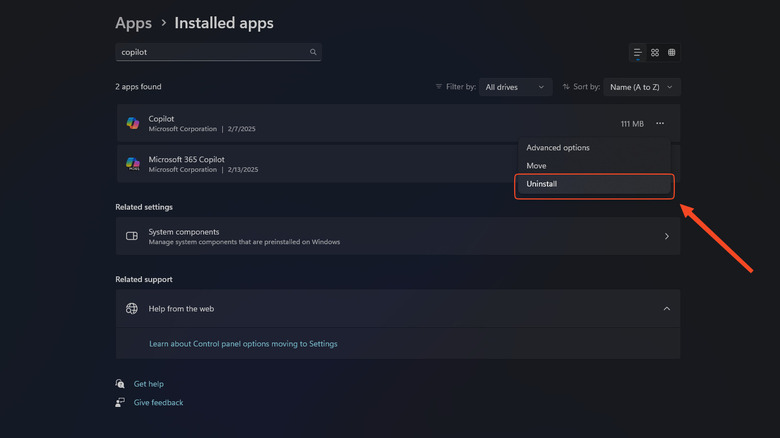Open Learn about Control panel options link
This screenshot has width=780, height=438.
click(x=243, y=344)
